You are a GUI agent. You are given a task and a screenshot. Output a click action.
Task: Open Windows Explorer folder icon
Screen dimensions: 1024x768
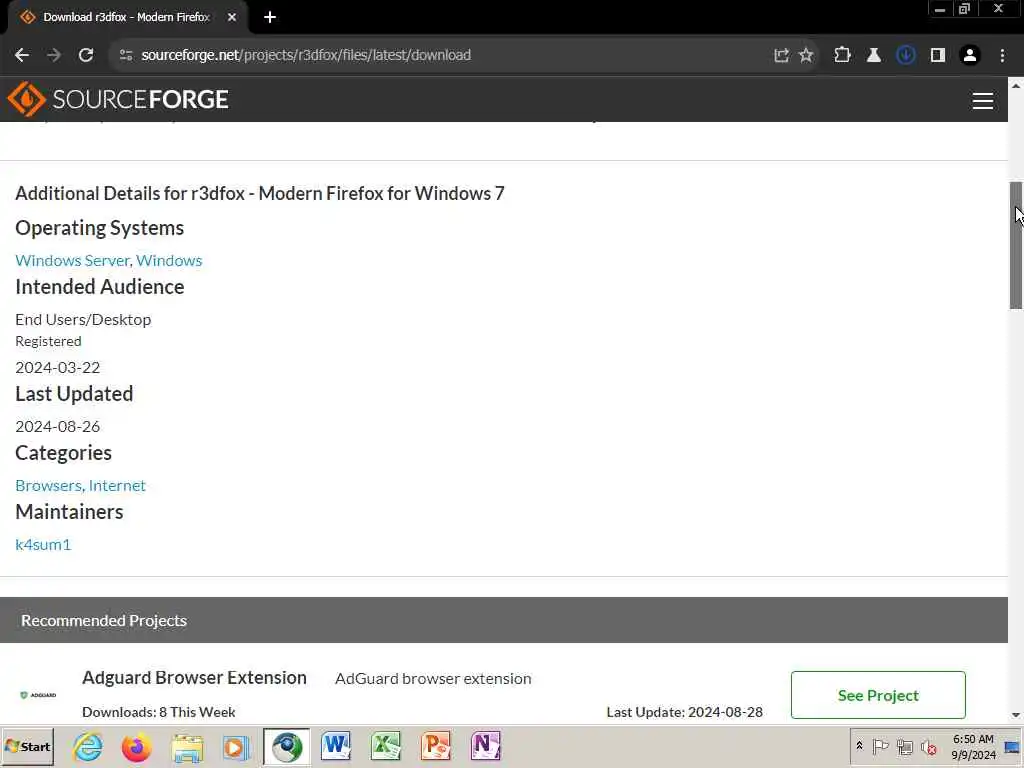coord(187,747)
